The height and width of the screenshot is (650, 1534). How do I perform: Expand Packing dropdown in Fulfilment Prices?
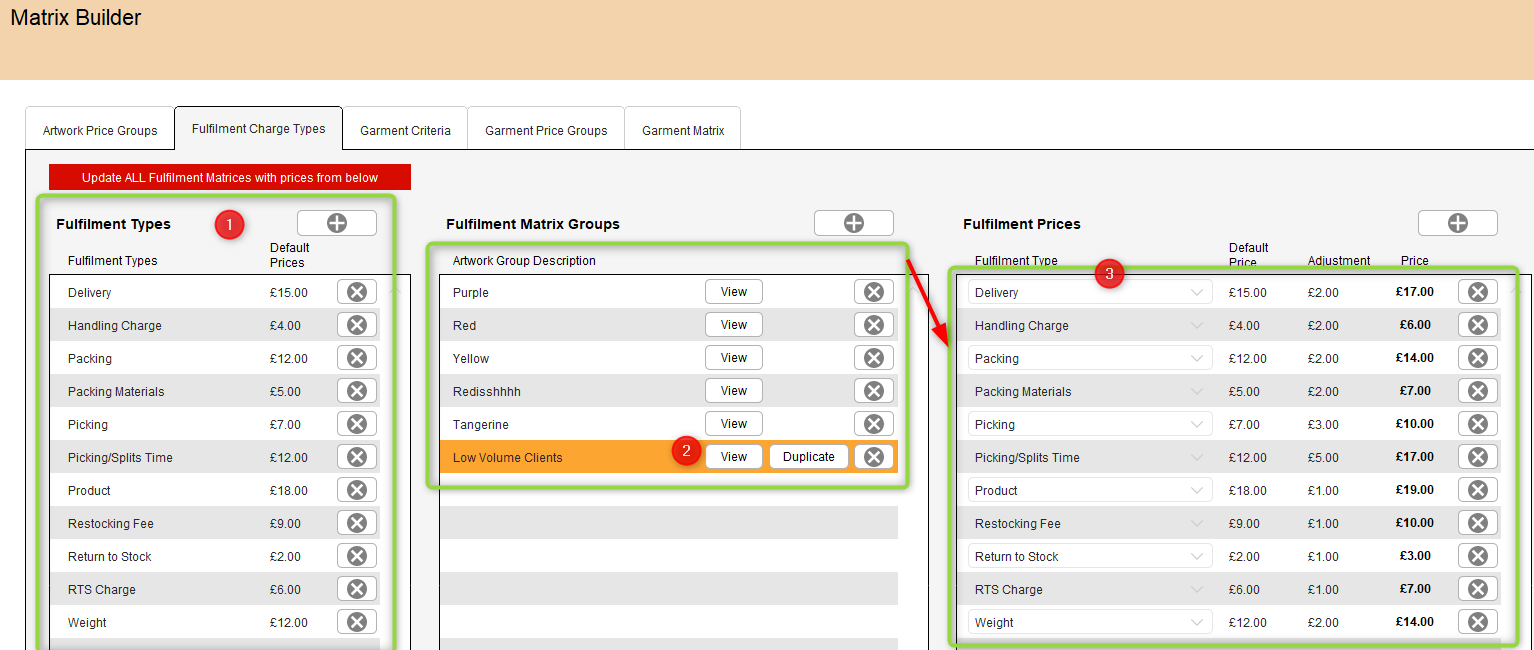[x=1090, y=358]
